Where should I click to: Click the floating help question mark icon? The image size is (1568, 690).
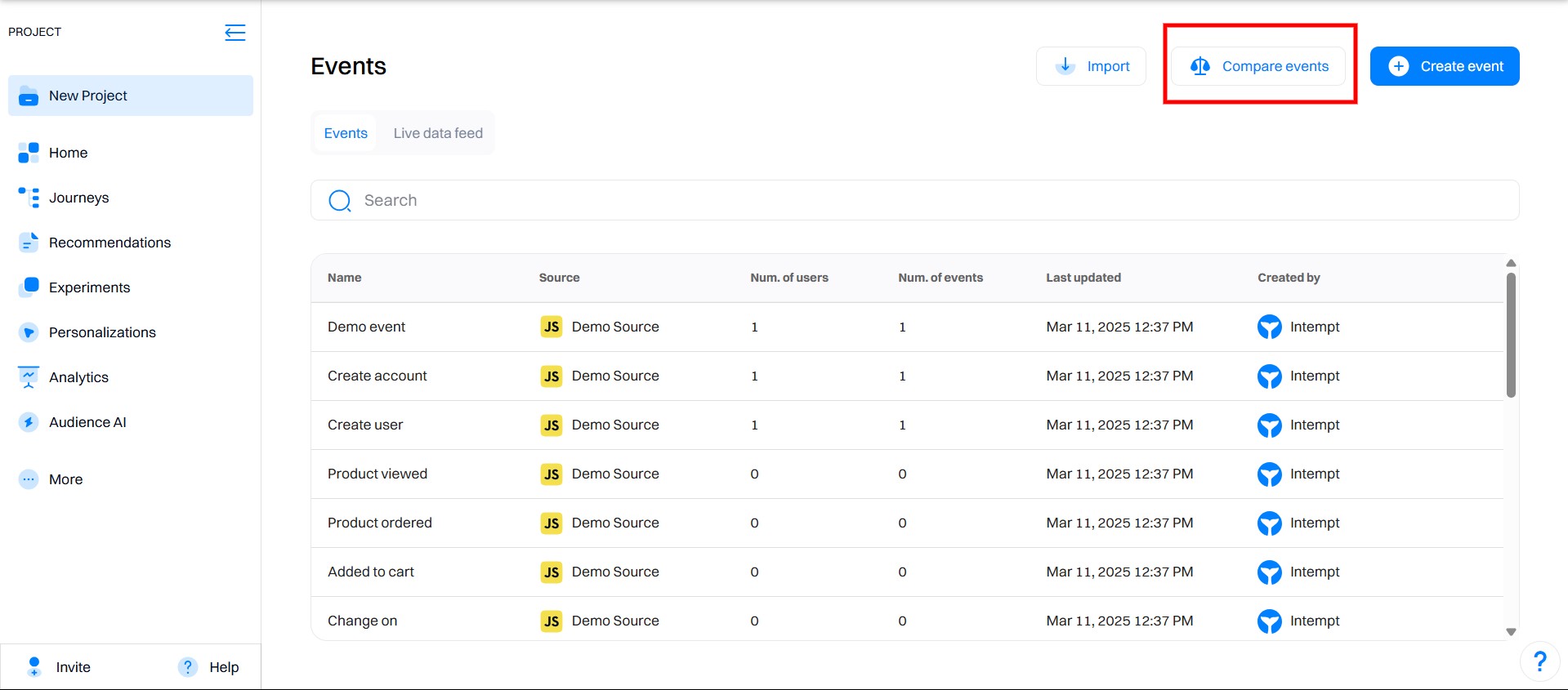coord(1539,661)
